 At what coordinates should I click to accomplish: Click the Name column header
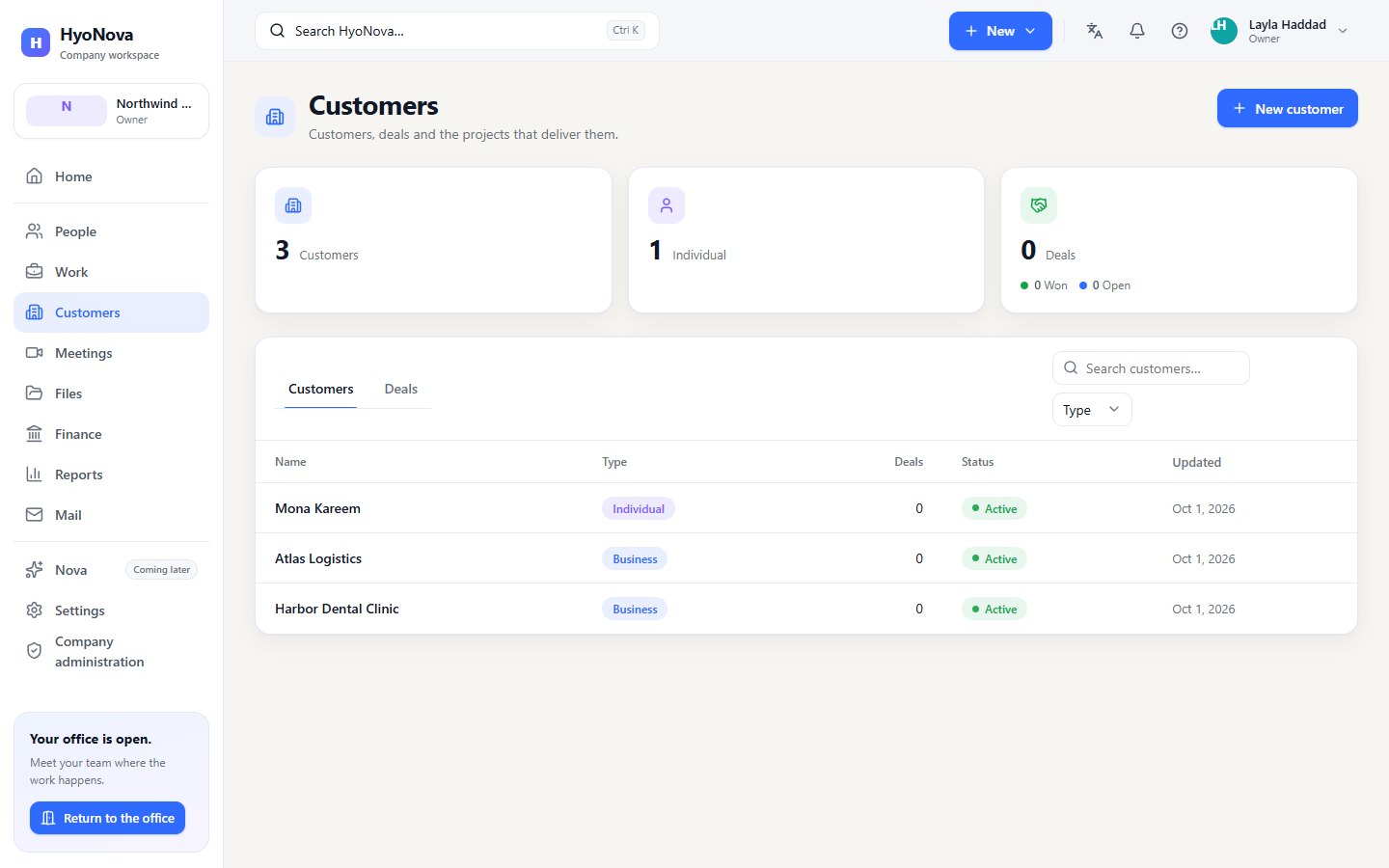tap(290, 462)
